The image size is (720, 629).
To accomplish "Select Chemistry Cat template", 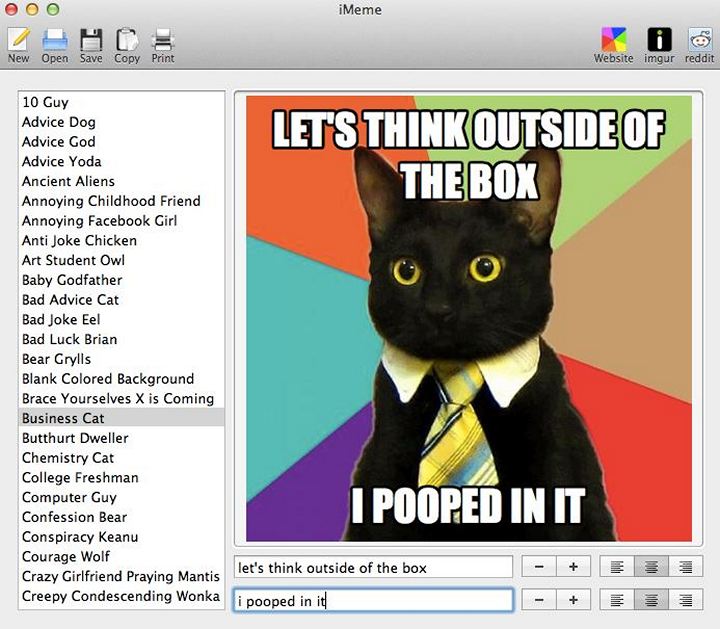I will 122,457.
